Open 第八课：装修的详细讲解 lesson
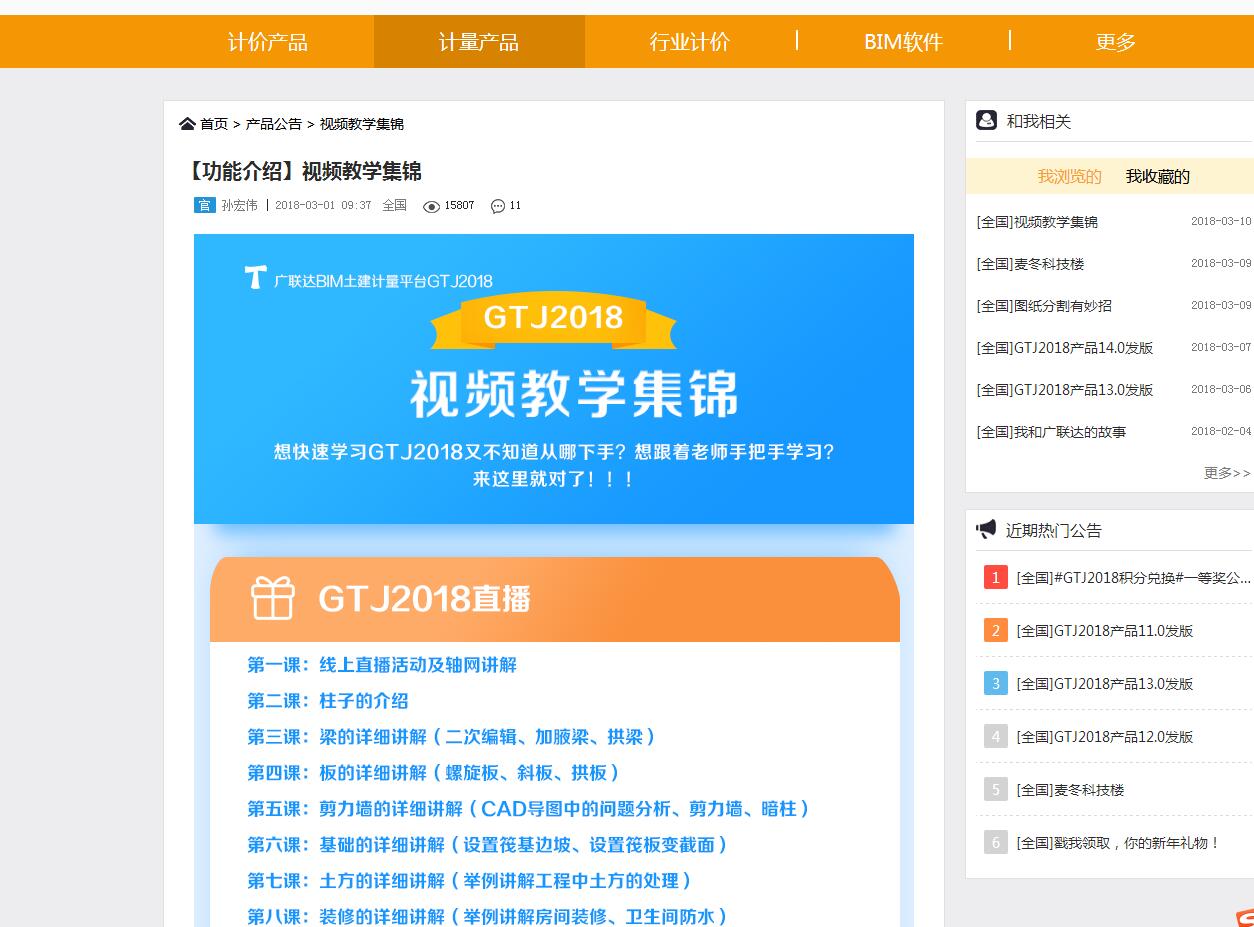The image size is (1254, 927). pos(488,917)
